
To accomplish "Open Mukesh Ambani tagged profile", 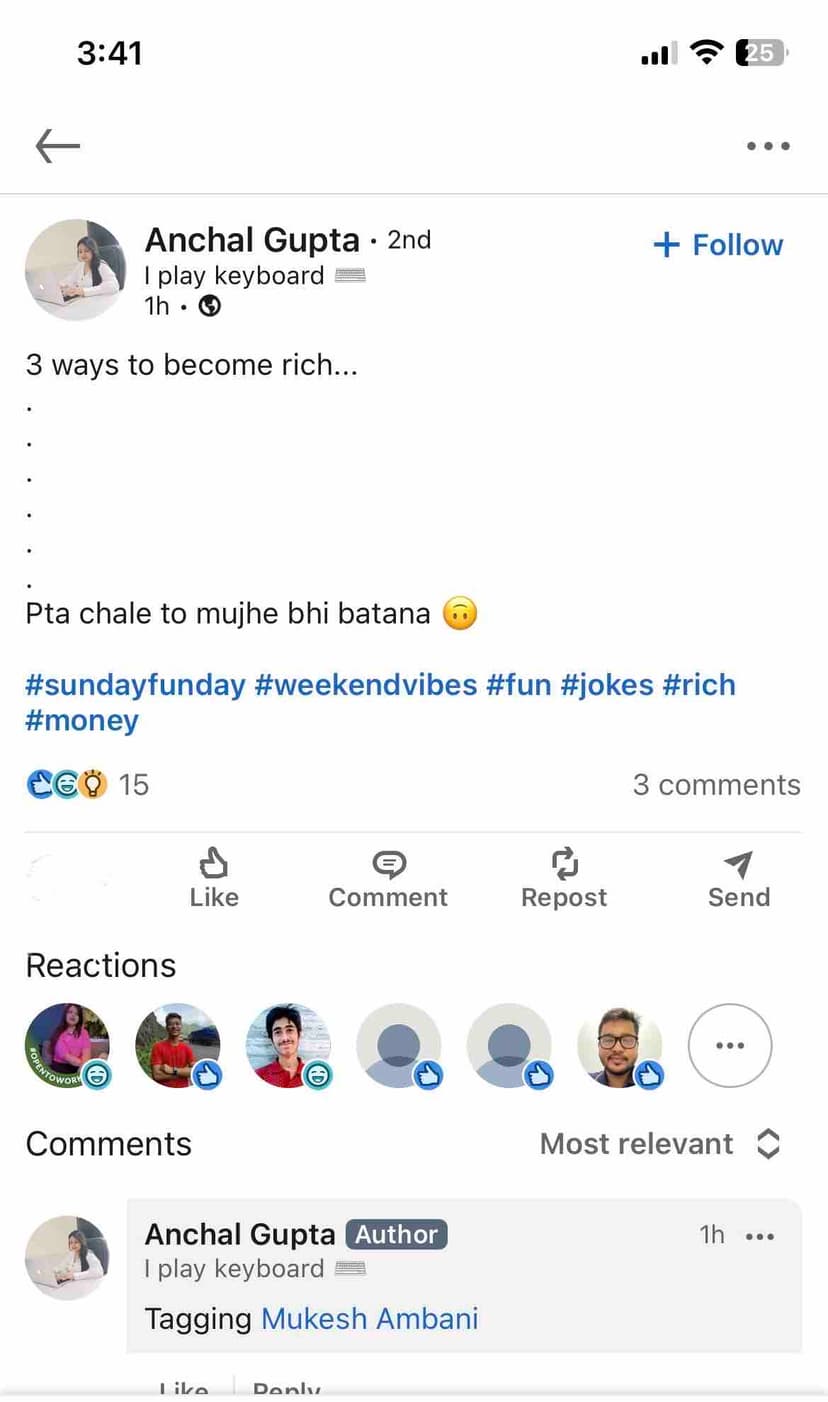I will (369, 1319).
